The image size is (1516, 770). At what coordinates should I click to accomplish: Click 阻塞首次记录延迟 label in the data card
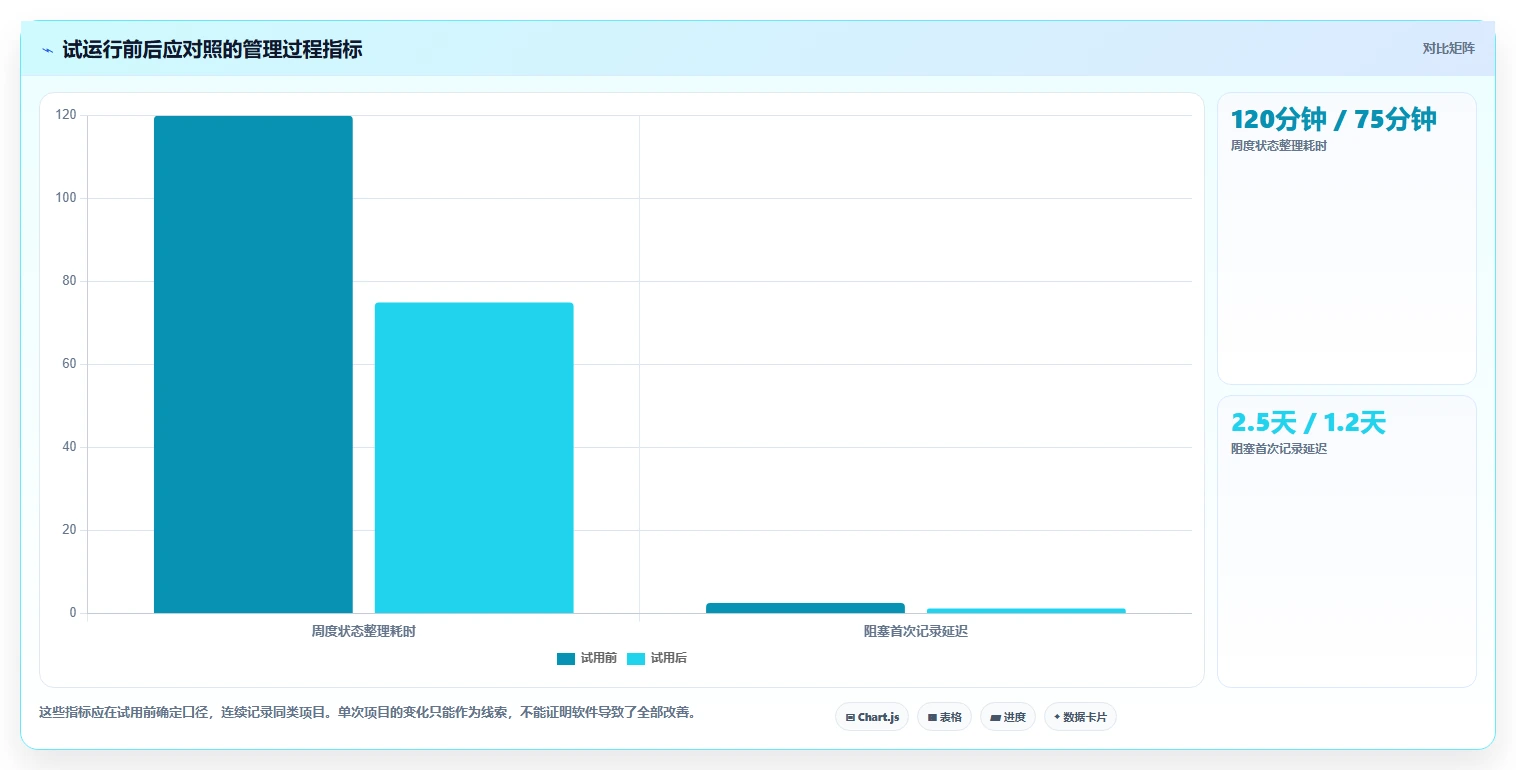pos(1279,449)
